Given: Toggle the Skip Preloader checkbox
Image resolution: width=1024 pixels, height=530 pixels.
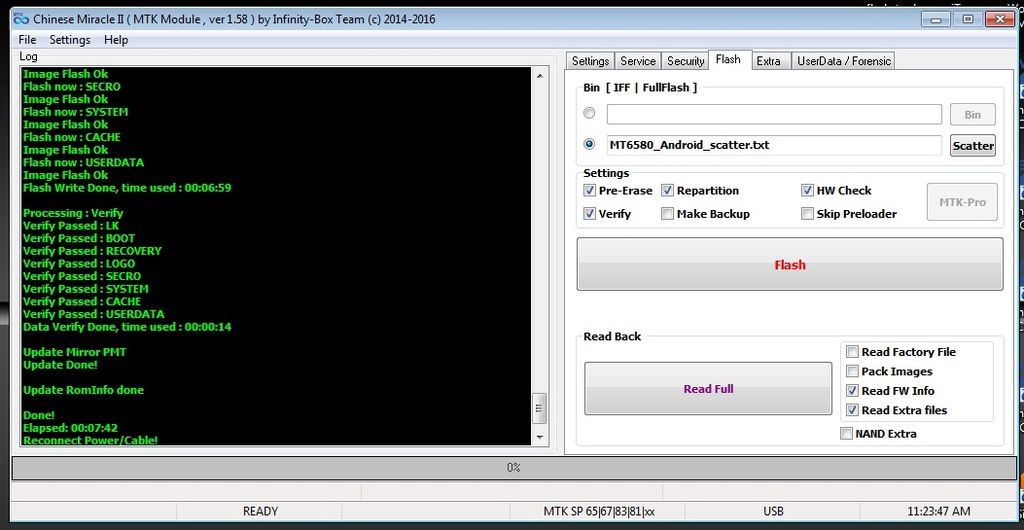Looking at the screenshot, I should pos(808,214).
